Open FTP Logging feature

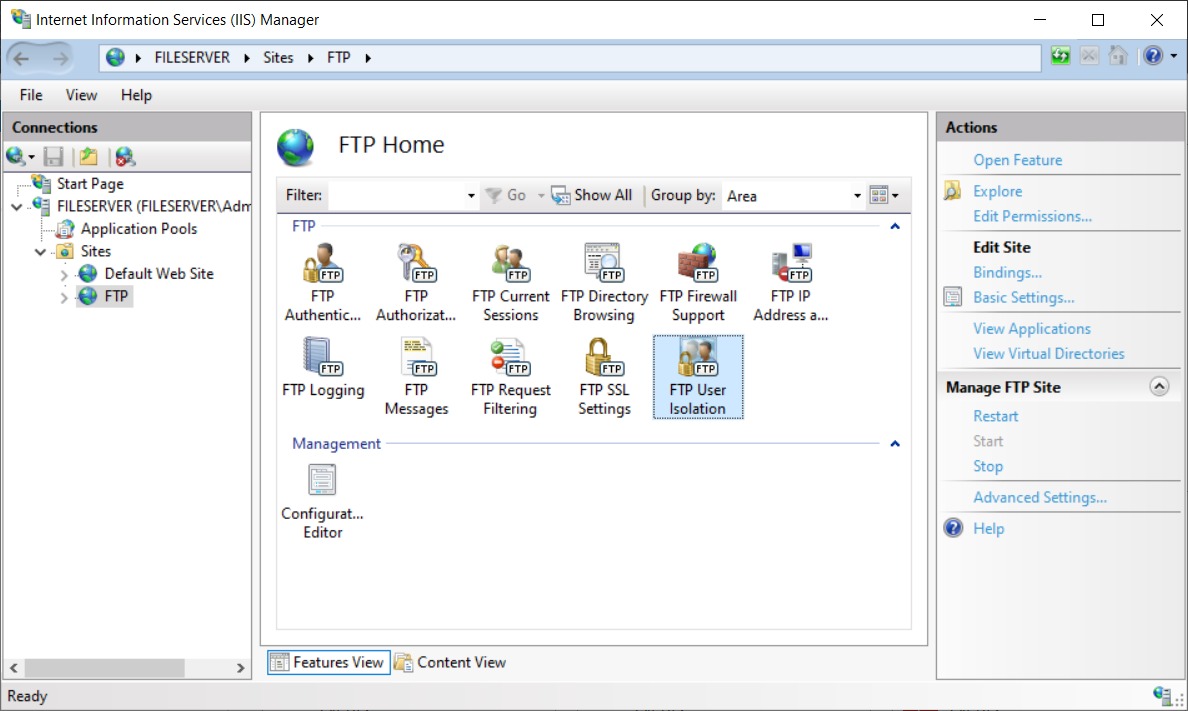pos(323,368)
